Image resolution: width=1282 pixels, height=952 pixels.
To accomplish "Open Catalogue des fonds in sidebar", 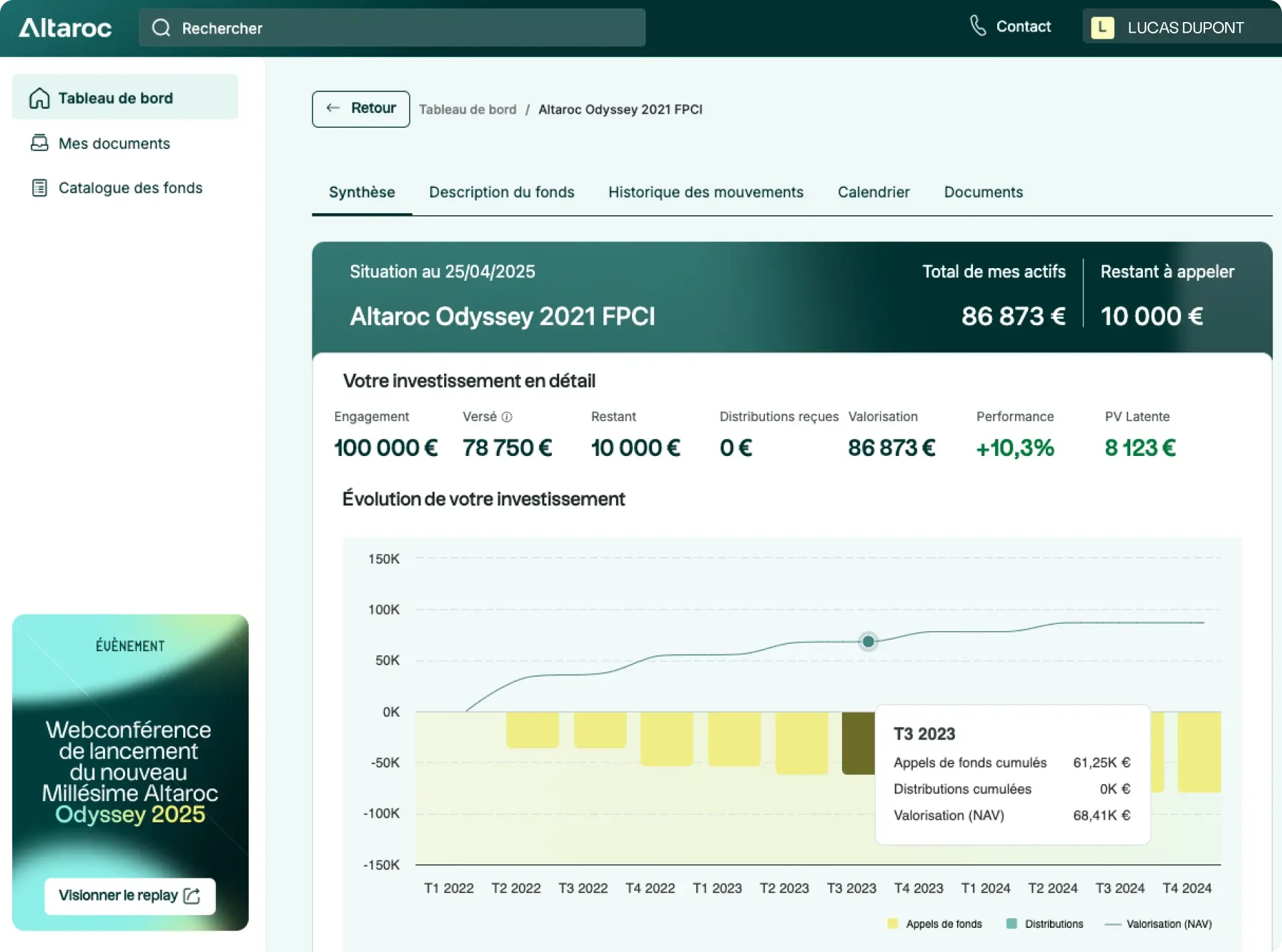I will (130, 188).
